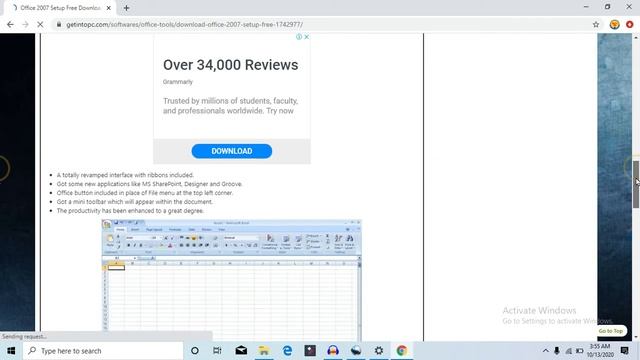The height and width of the screenshot is (360, 640).
Task: Switch to Chrome on the taskbar
Action: click(402, 351)
